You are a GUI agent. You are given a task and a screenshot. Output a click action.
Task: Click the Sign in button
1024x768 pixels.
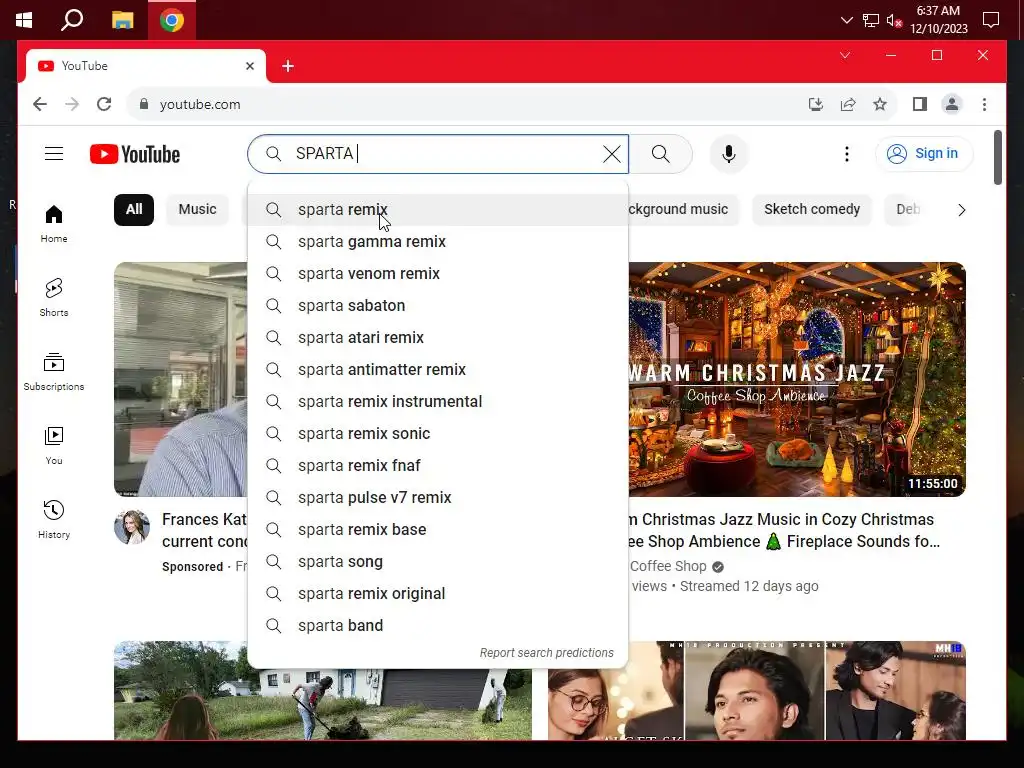[924, 153]
